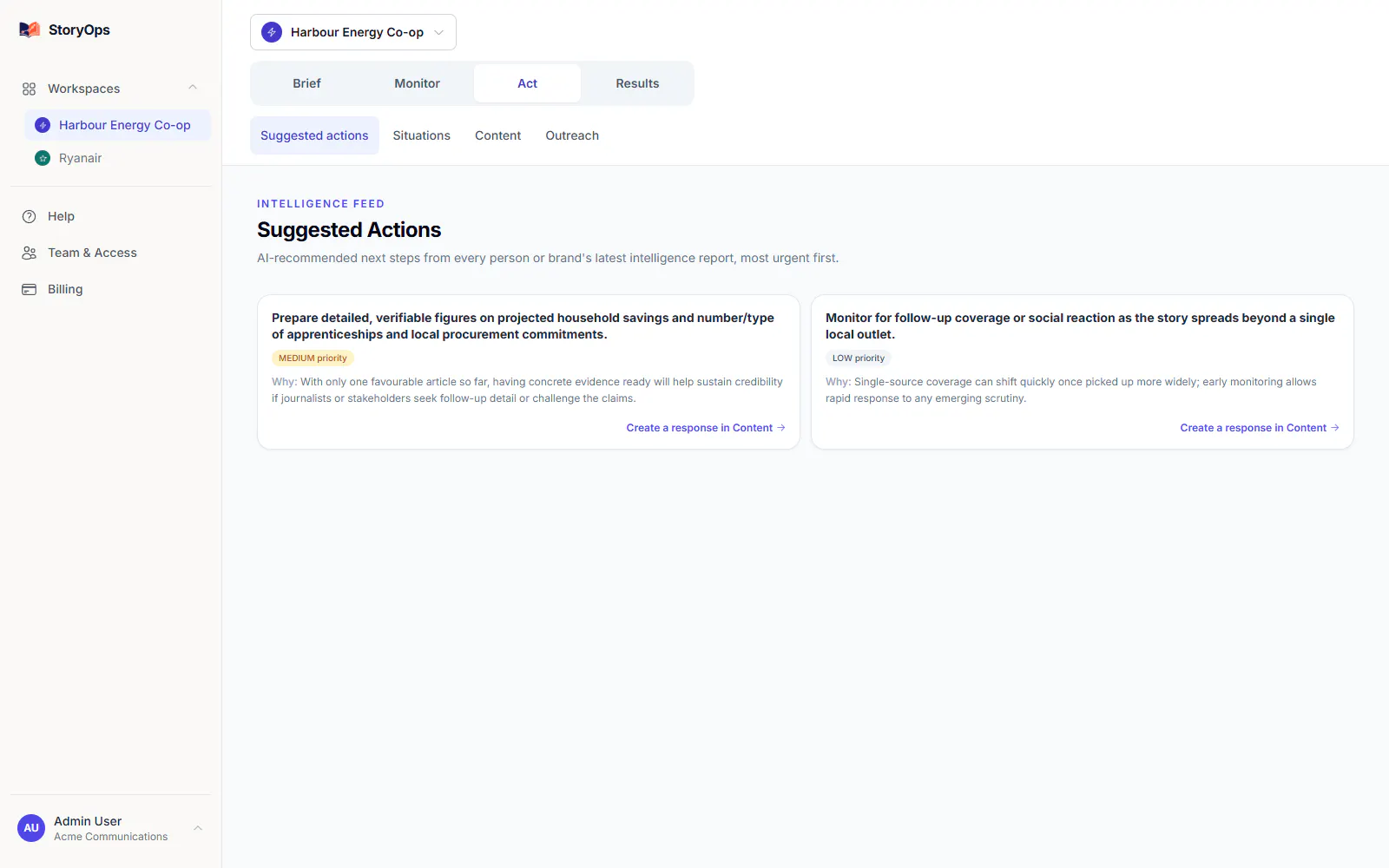Image resolution: width=1389 pixels, height=868 pixels.
Task: Open the Ryanair workspace
Action: [117, 158]
